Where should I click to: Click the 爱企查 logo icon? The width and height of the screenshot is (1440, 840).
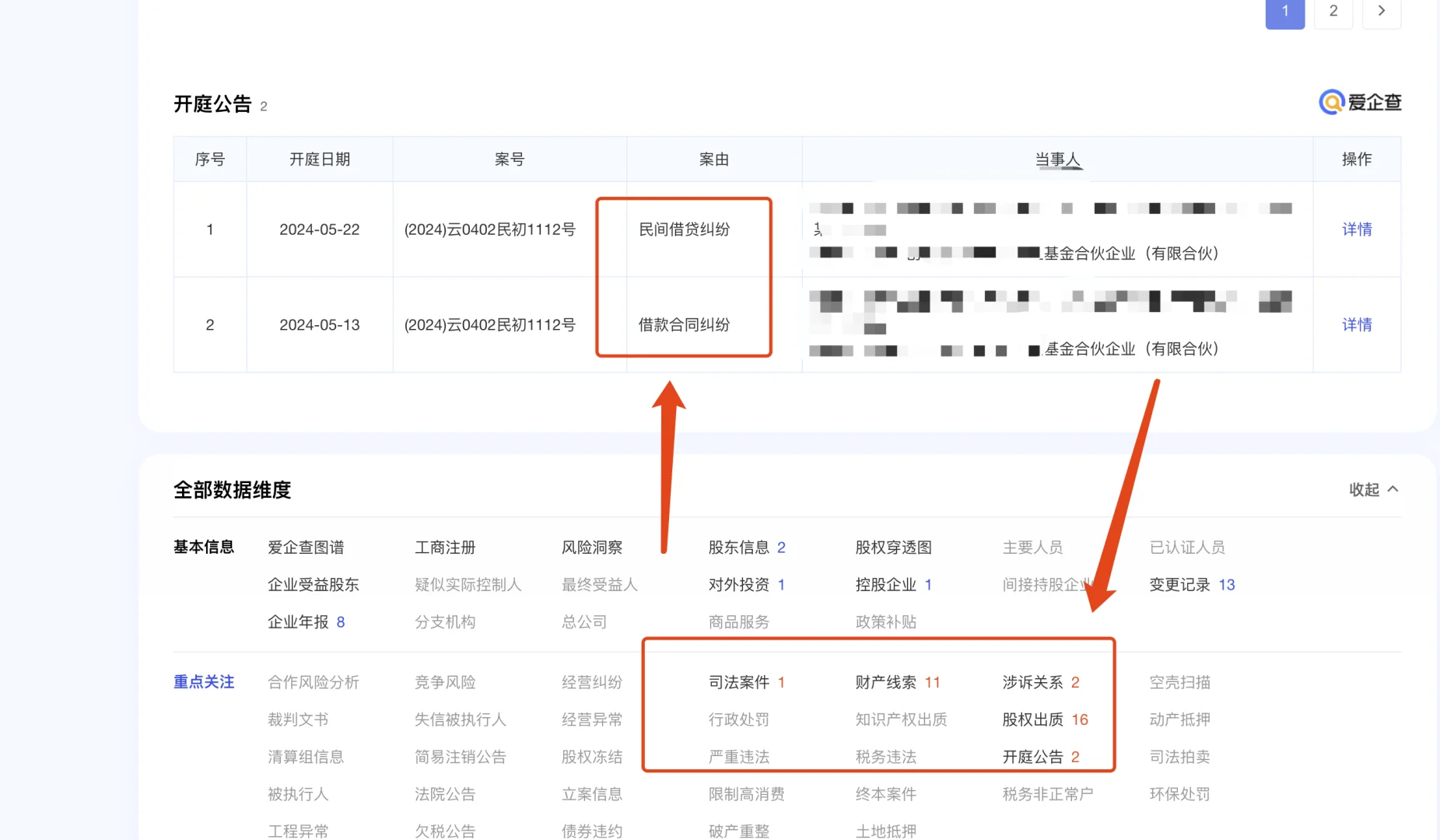coord(1332,102)
